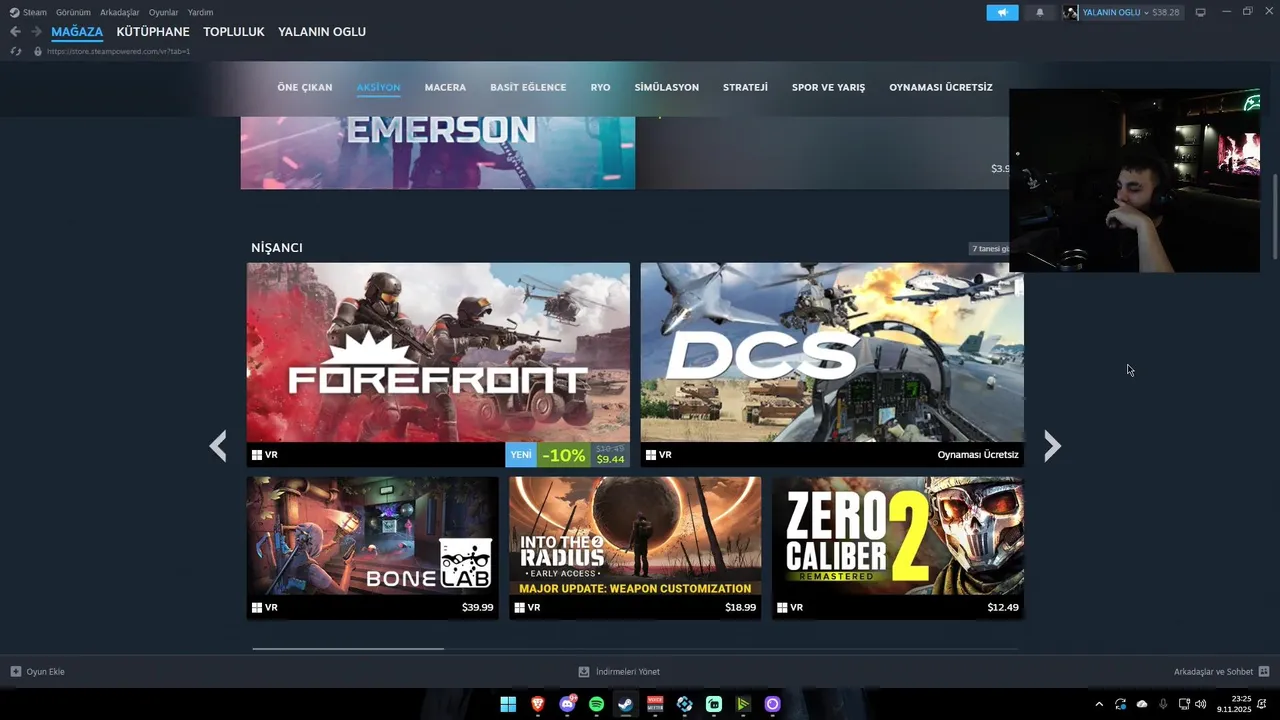Open Arkadaşlar ve Sohbet
The image size is (1280, 720).
(1221, 672)
